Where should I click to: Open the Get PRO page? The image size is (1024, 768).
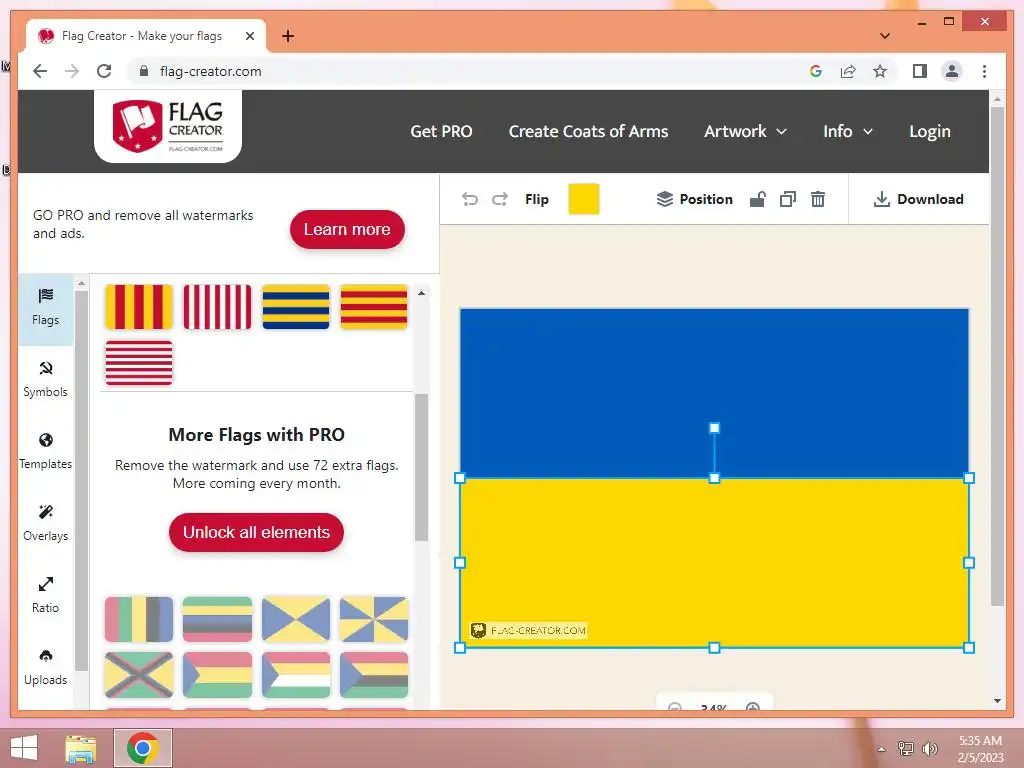coord(441,131)
